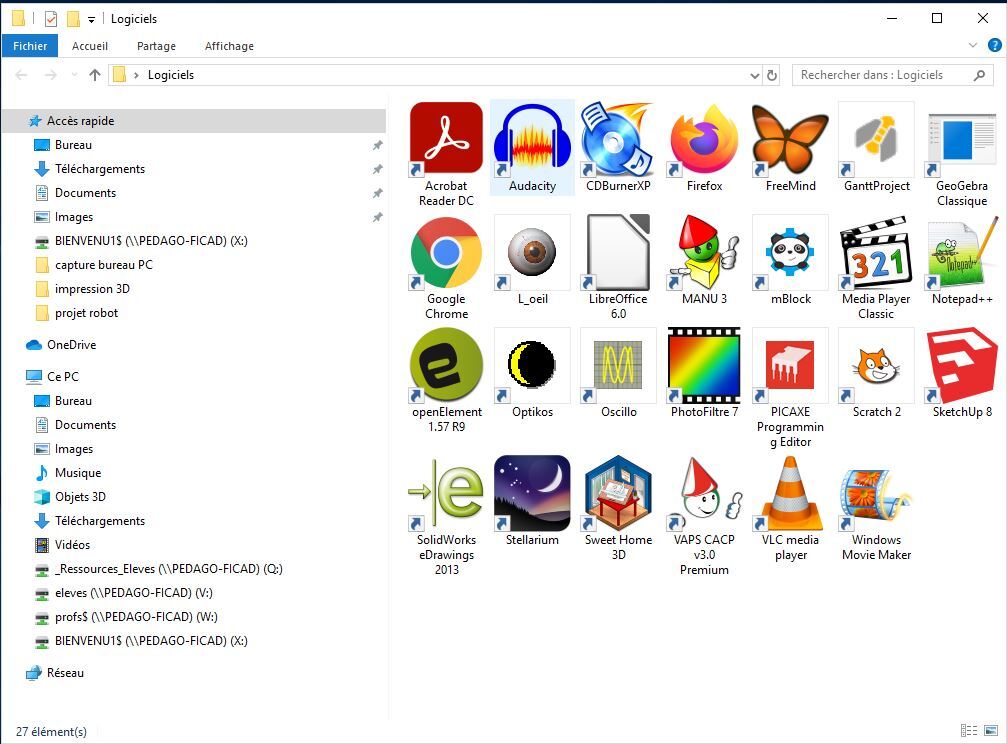Select the Notepad++ shortcut
Screen dimensions: 1007x744
click(961, 252)
